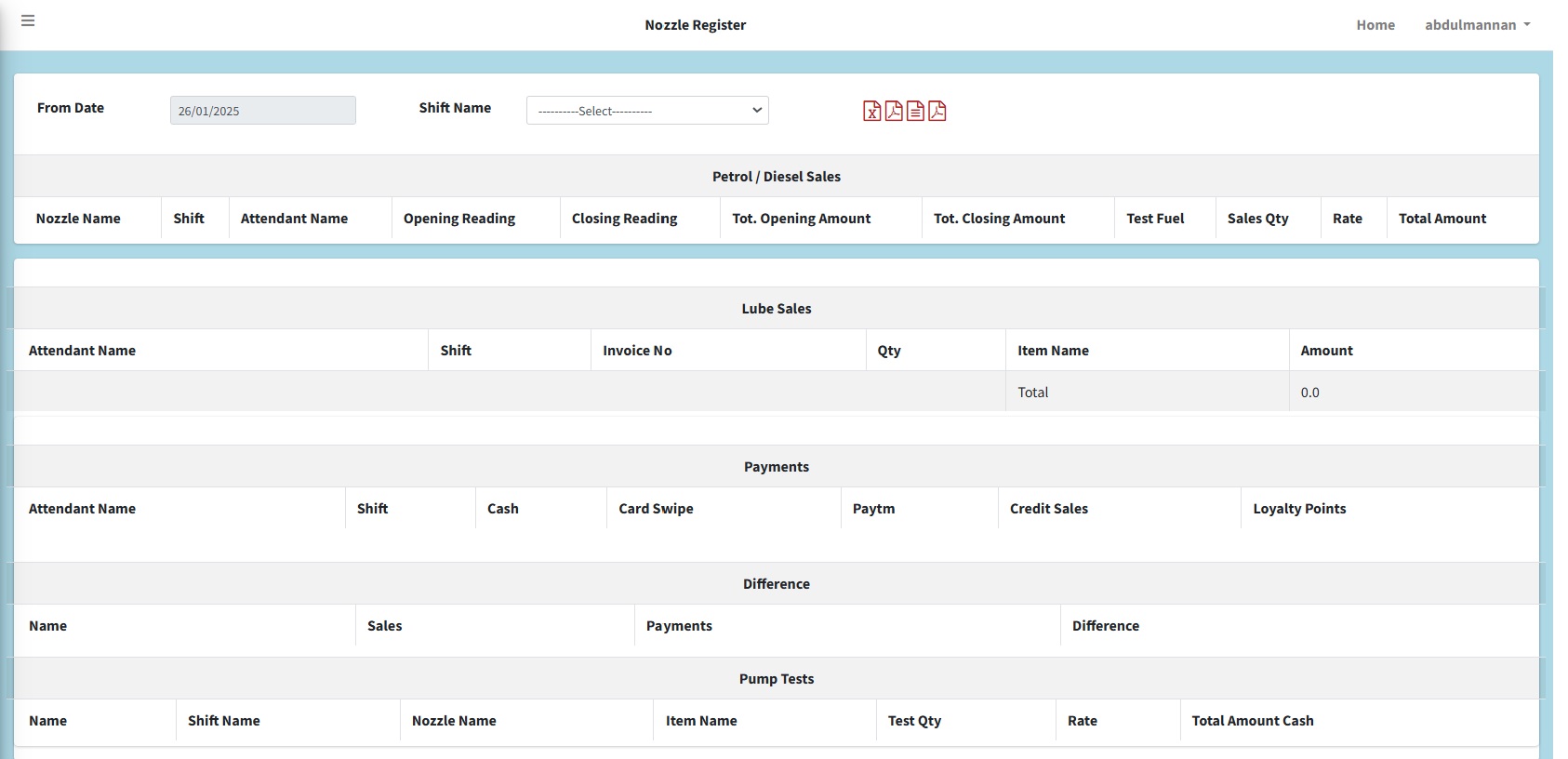1568x759 pixels.
Task: Select the Sales Qty column header
Action: tap(1257, 219)
